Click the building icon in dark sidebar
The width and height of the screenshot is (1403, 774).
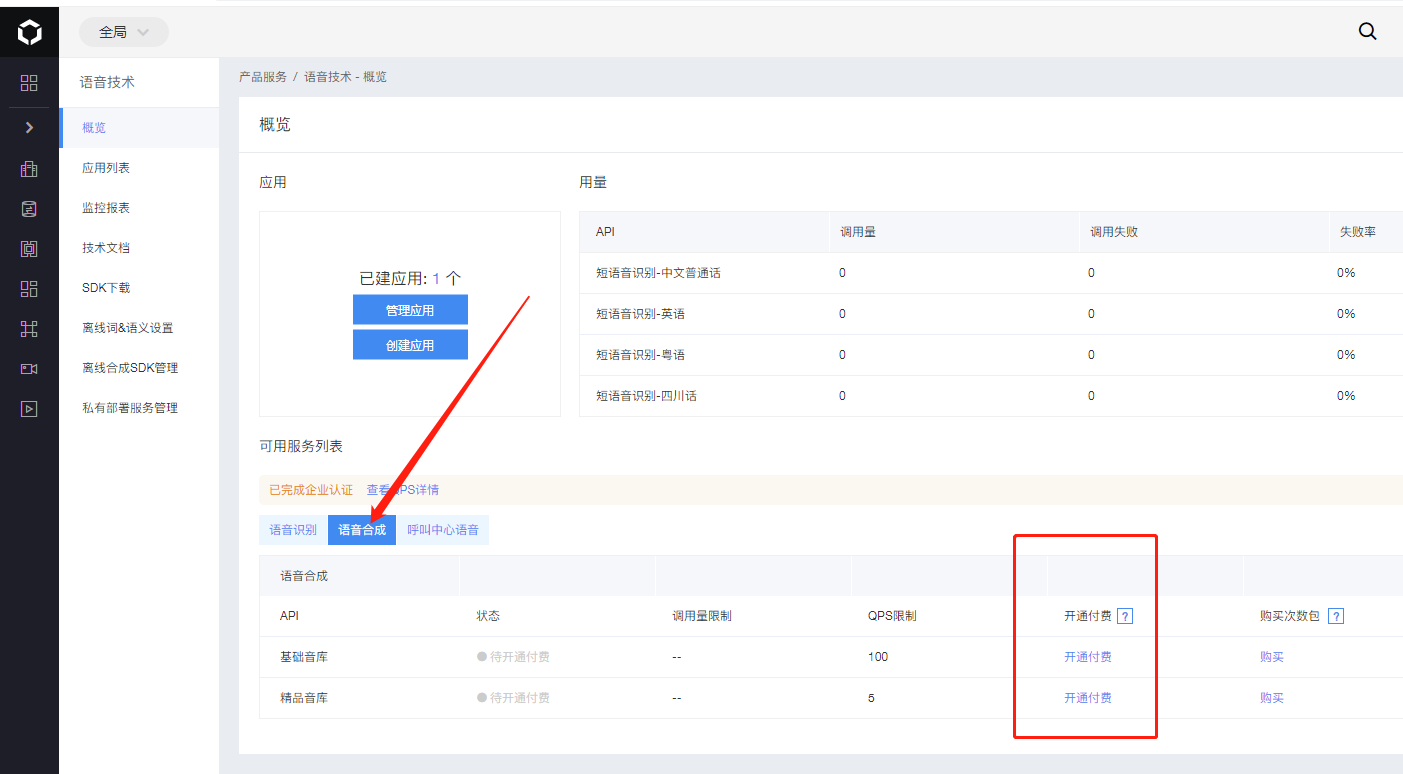(29, 169)
